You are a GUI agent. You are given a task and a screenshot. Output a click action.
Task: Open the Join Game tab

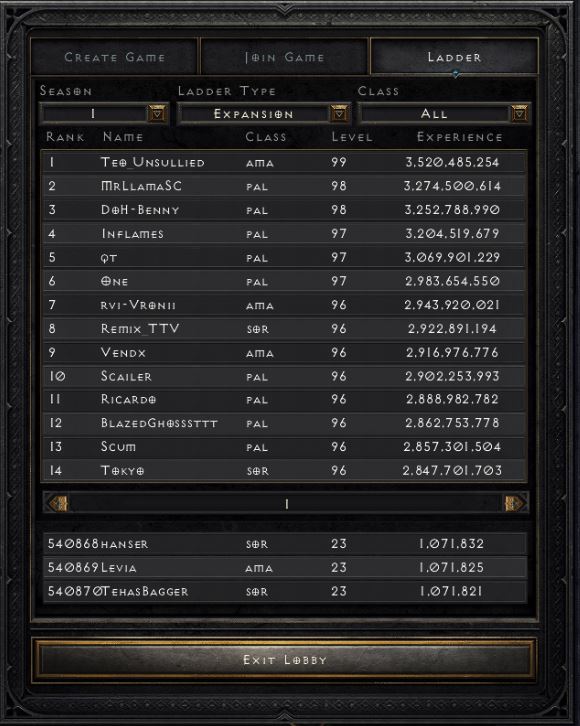pyautogui.click(x=284, y=57)
